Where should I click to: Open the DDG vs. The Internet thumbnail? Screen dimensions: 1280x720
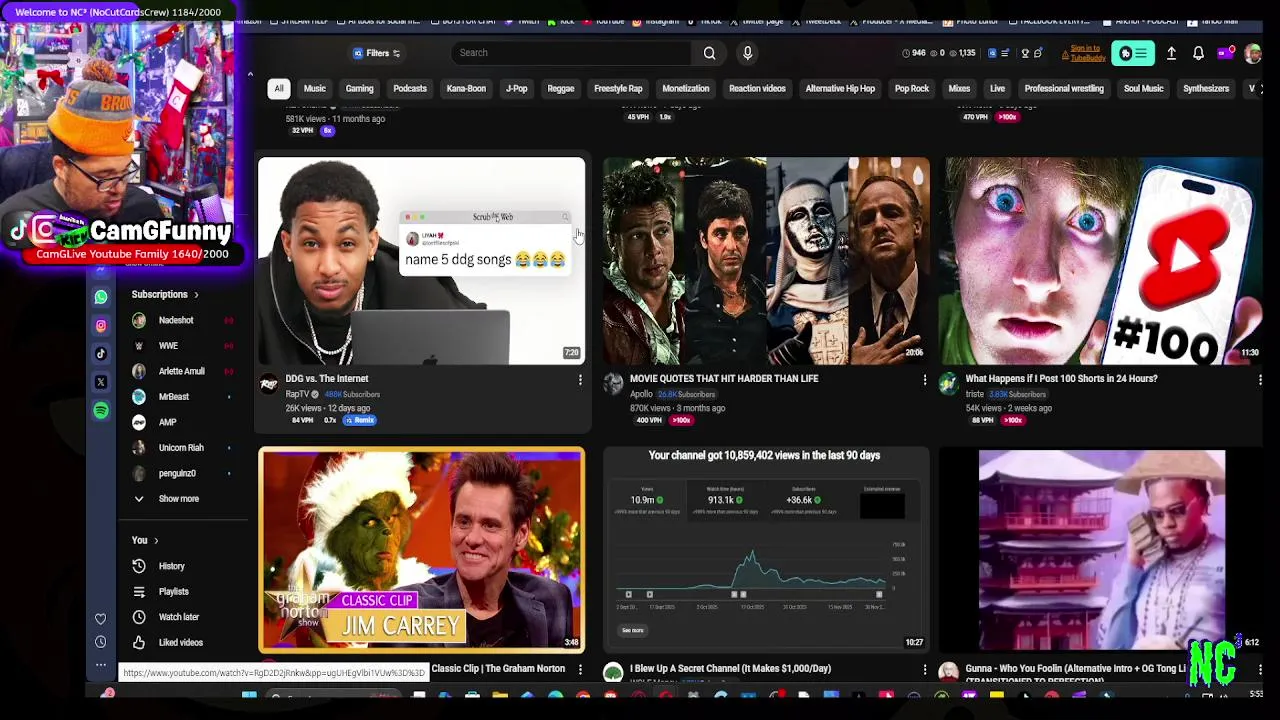(x=421, y=261)
